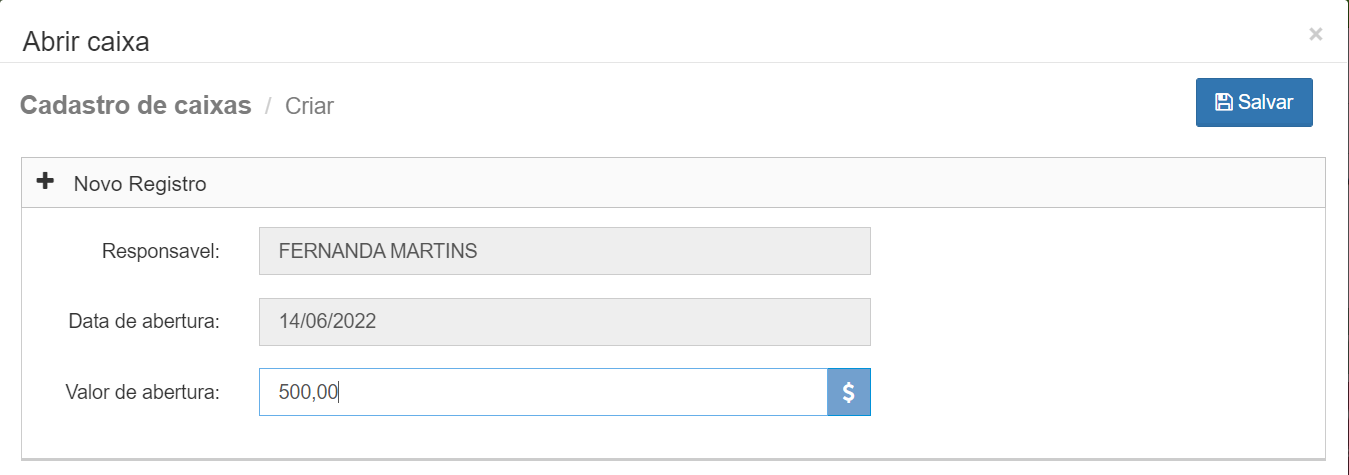Click the Responsavel field FERNANDA MARTINS
The image size is (1349, 475).
pos(565,251)
